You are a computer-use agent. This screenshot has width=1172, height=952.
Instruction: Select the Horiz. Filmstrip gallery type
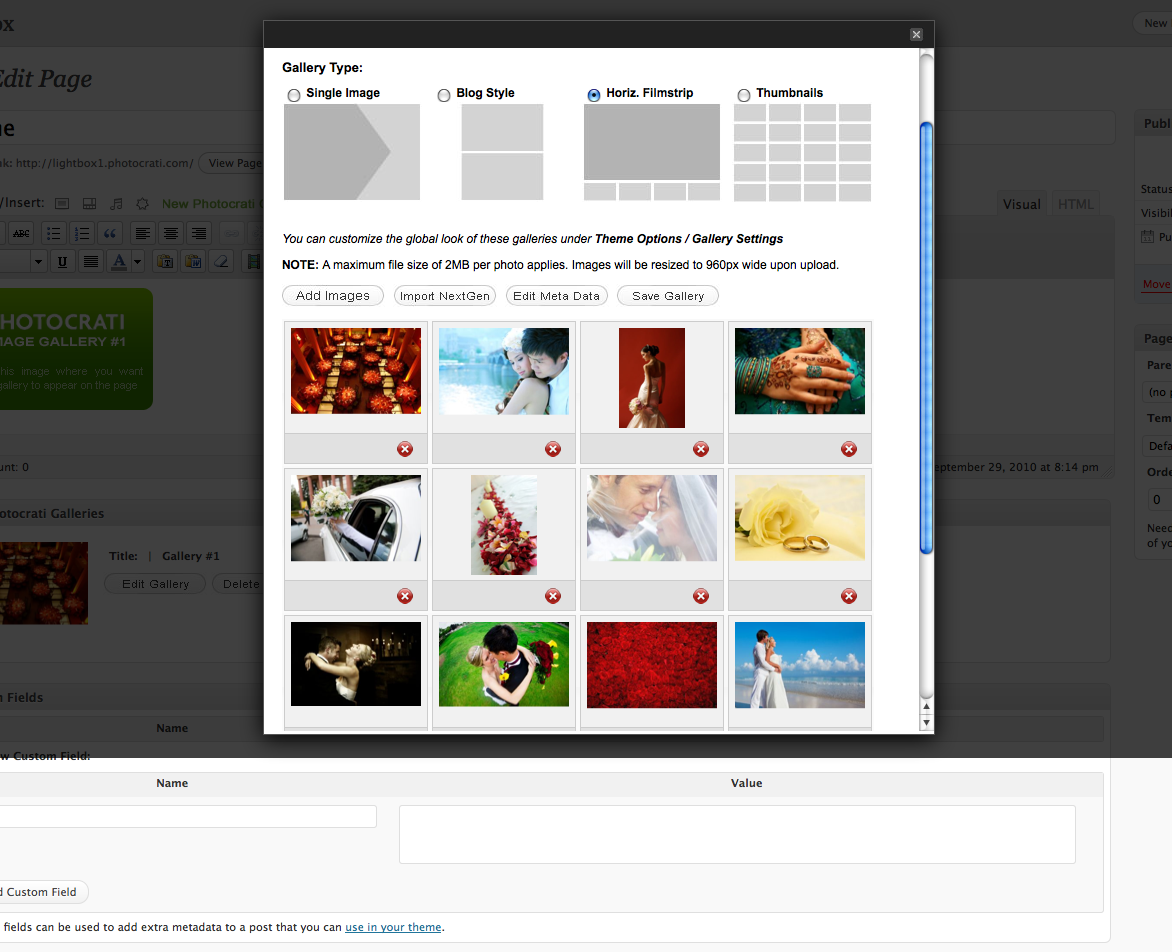(x=593, y=95)
